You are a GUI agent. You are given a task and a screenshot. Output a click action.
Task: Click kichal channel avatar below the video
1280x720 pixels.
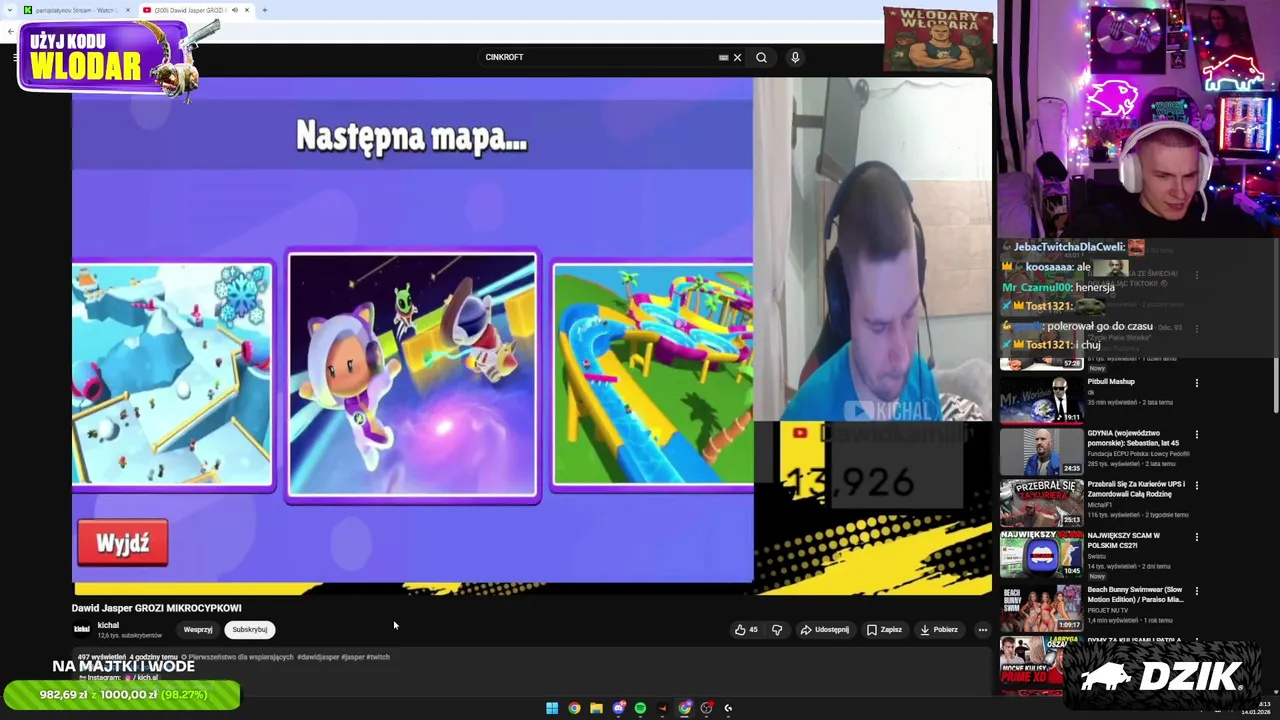pos(82,629)
